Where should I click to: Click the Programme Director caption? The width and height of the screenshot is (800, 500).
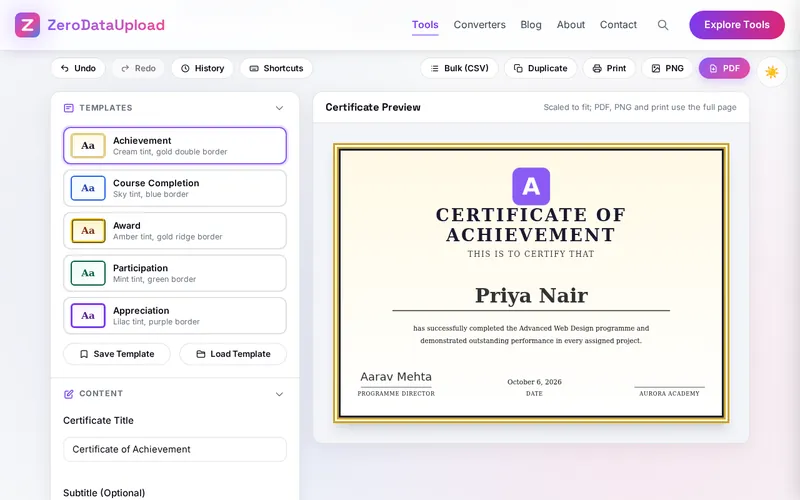coord(396,394)
